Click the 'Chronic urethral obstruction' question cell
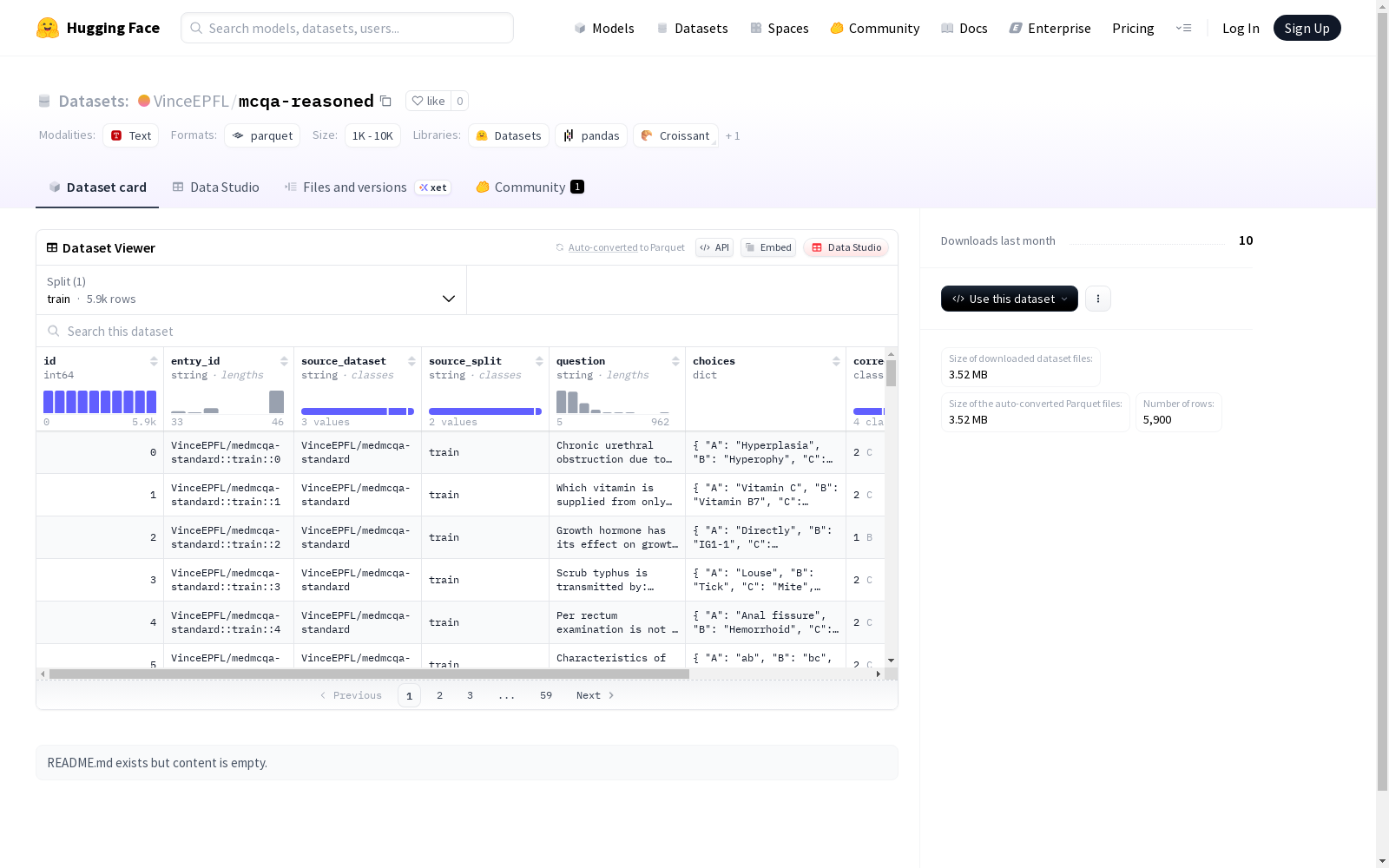1389x868 pixels. coord(617,452)
